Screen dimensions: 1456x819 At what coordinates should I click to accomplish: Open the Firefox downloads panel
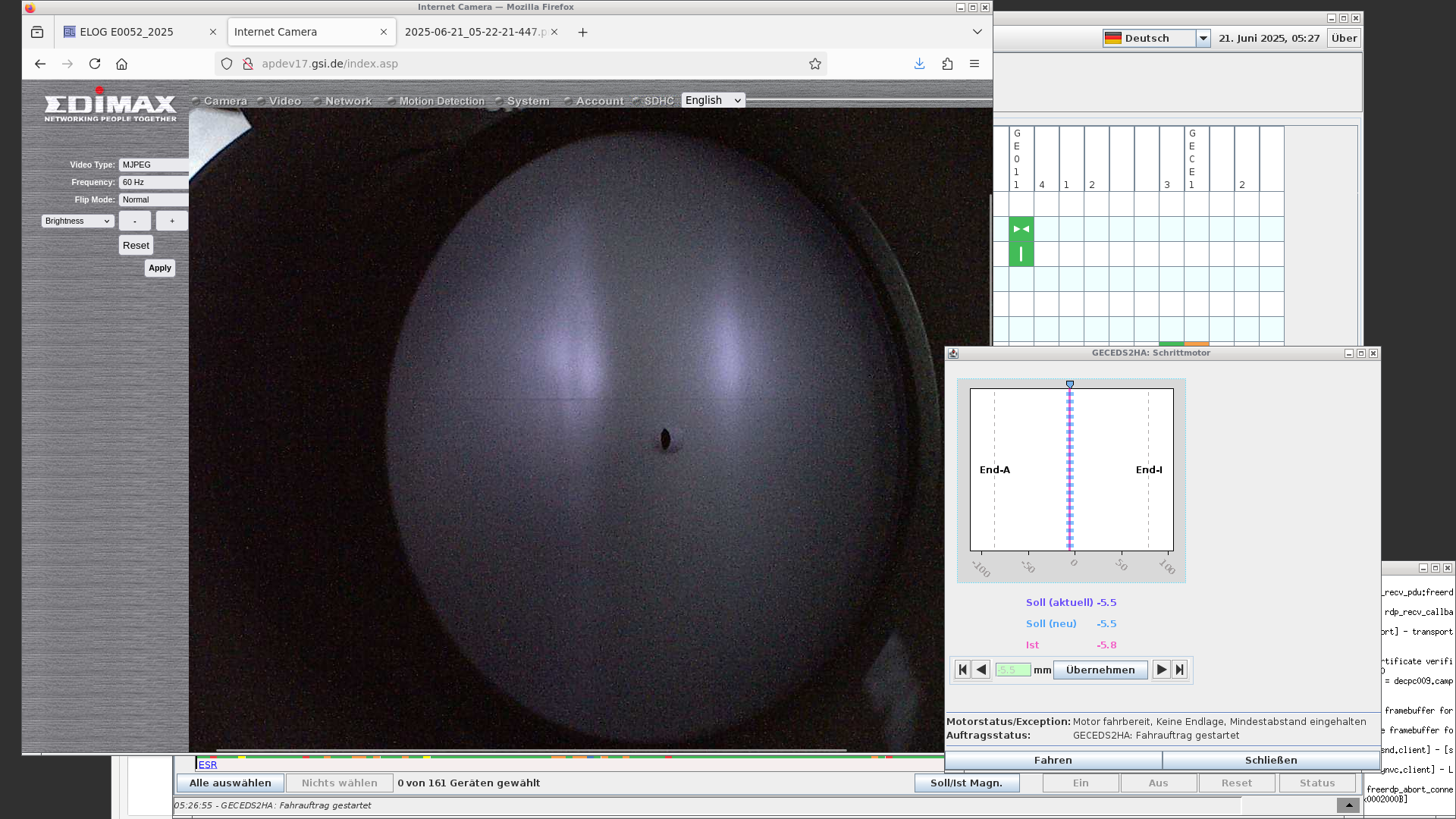point(919,64)
